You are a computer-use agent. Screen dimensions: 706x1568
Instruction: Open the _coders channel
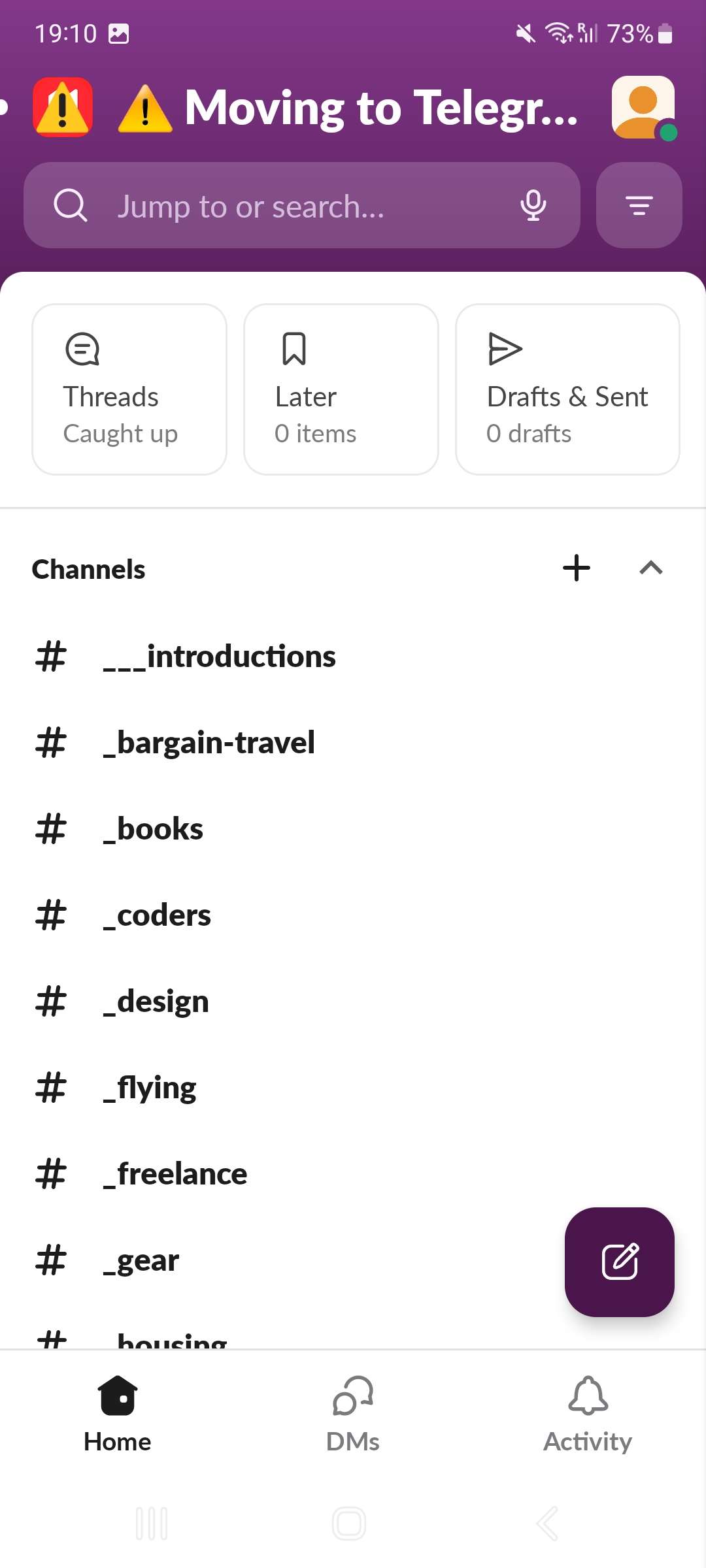coord(157,915)
